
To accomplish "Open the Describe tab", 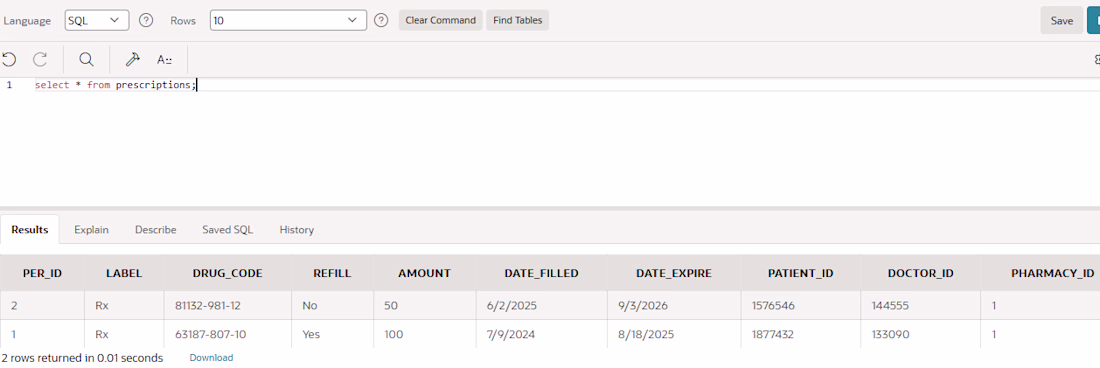I will (x=156, y=230).
